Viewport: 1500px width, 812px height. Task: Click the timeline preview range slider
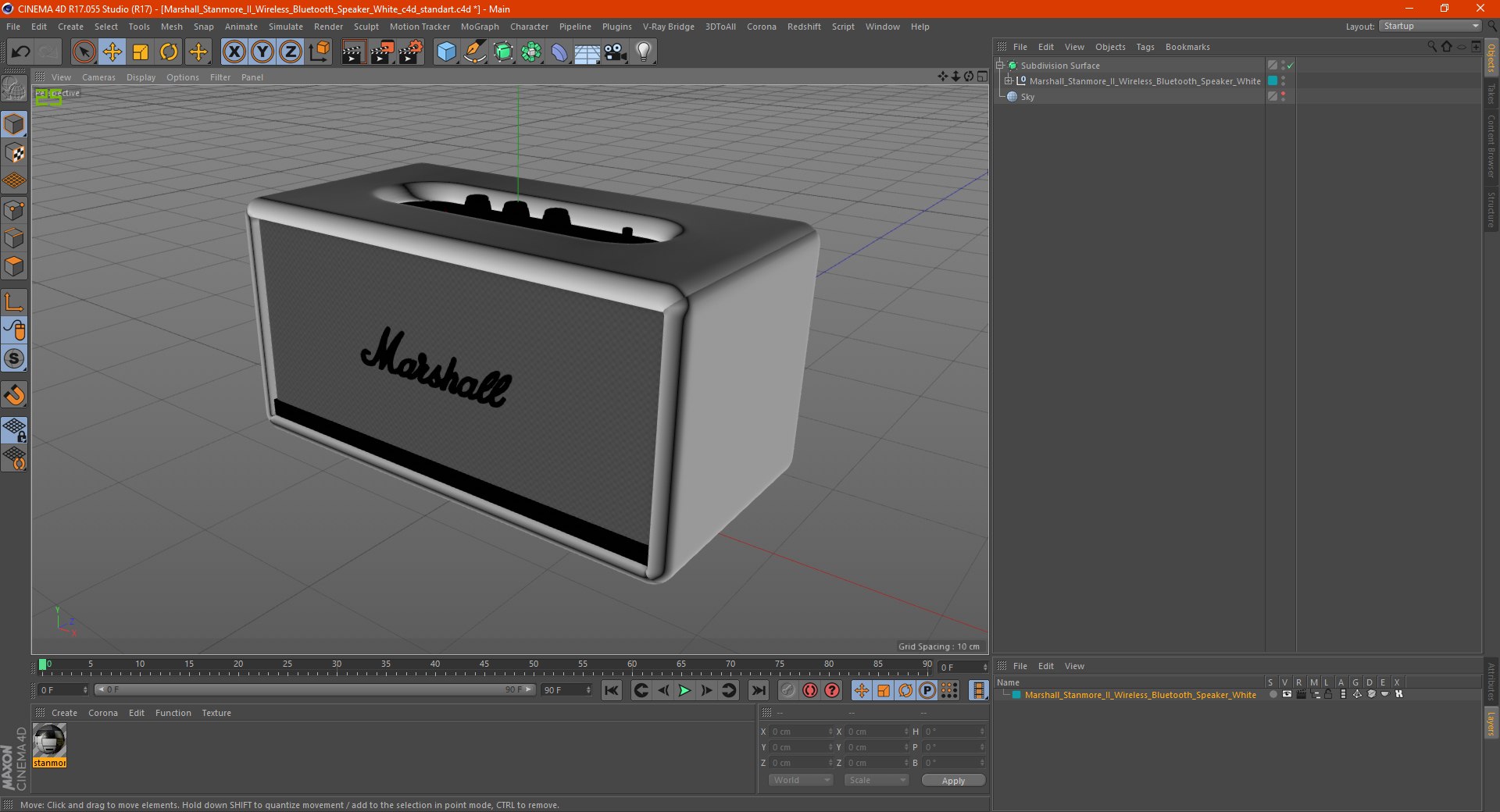pyautogui.click(x=315, y=689)
